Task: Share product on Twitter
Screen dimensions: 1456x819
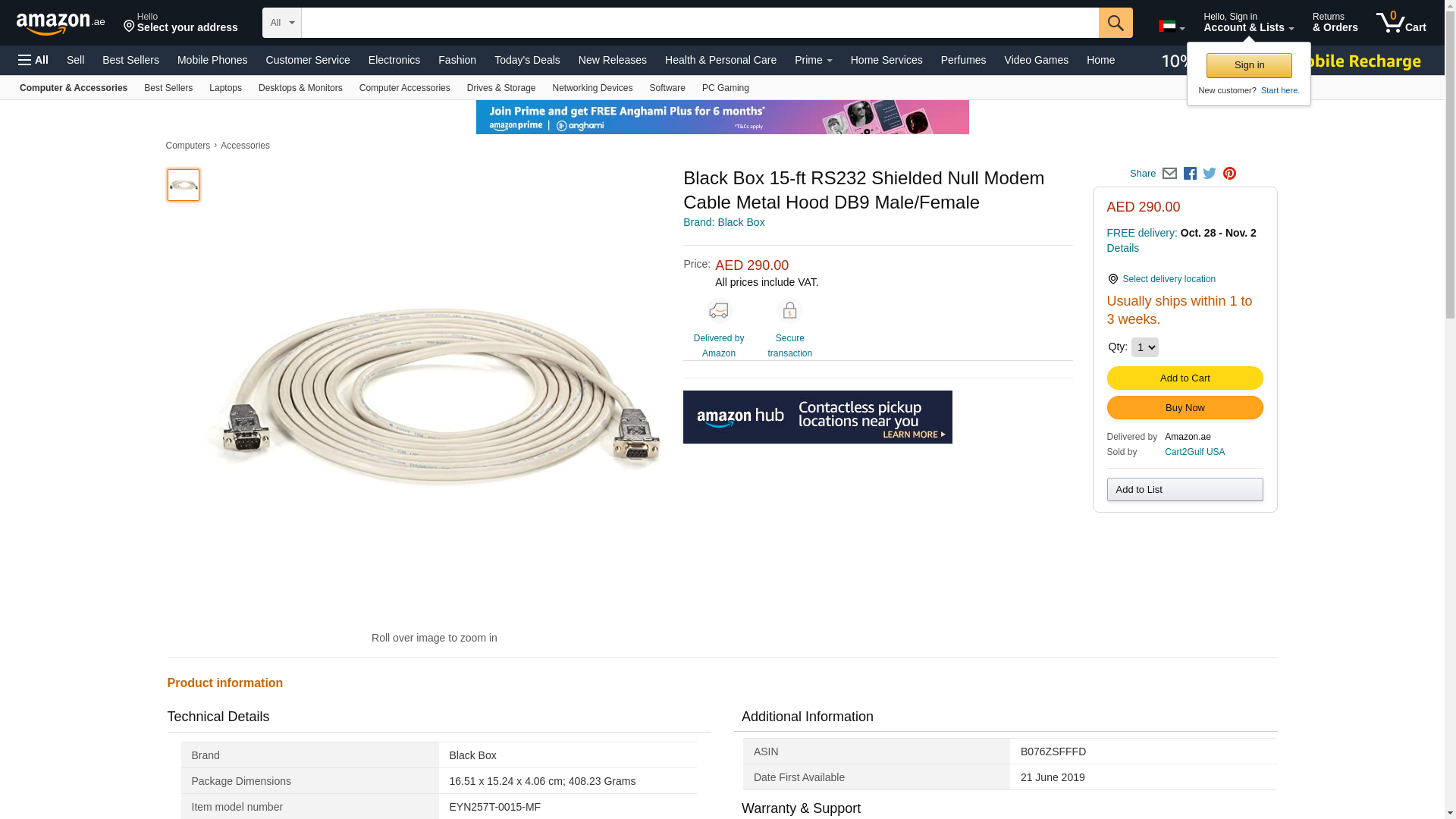Action: click(1210, 174)
